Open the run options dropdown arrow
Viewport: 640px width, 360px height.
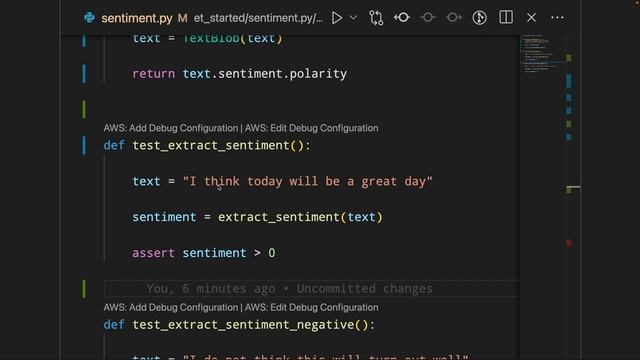[x=353, y=18]
